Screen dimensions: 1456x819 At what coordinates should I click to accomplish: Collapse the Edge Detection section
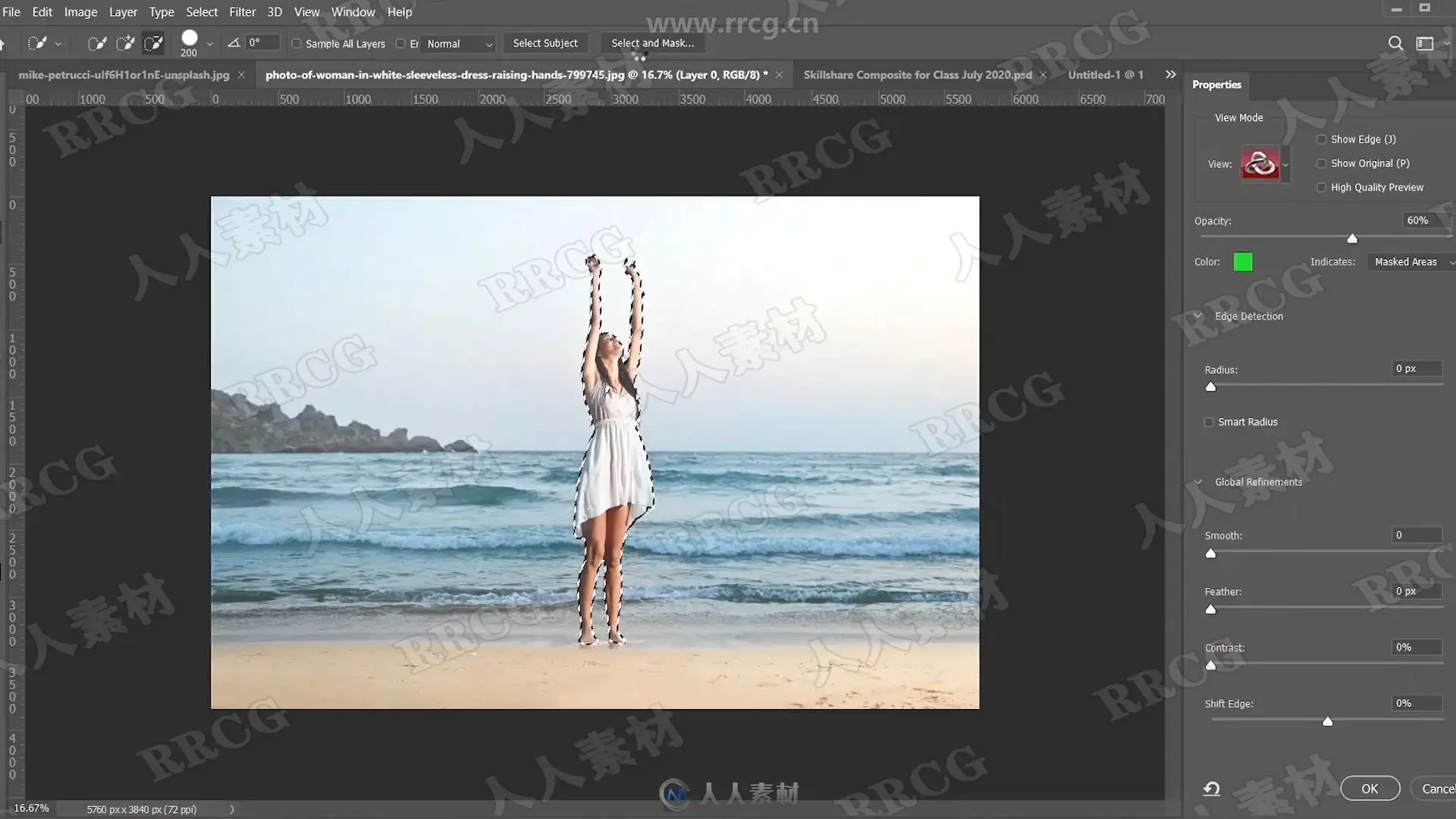(x=1198, y=316)
